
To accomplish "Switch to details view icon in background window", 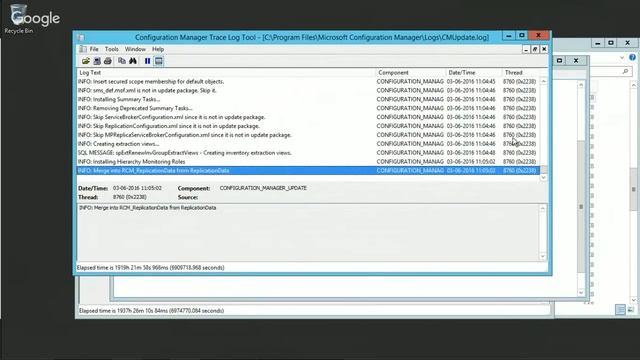I will point(620,310).
